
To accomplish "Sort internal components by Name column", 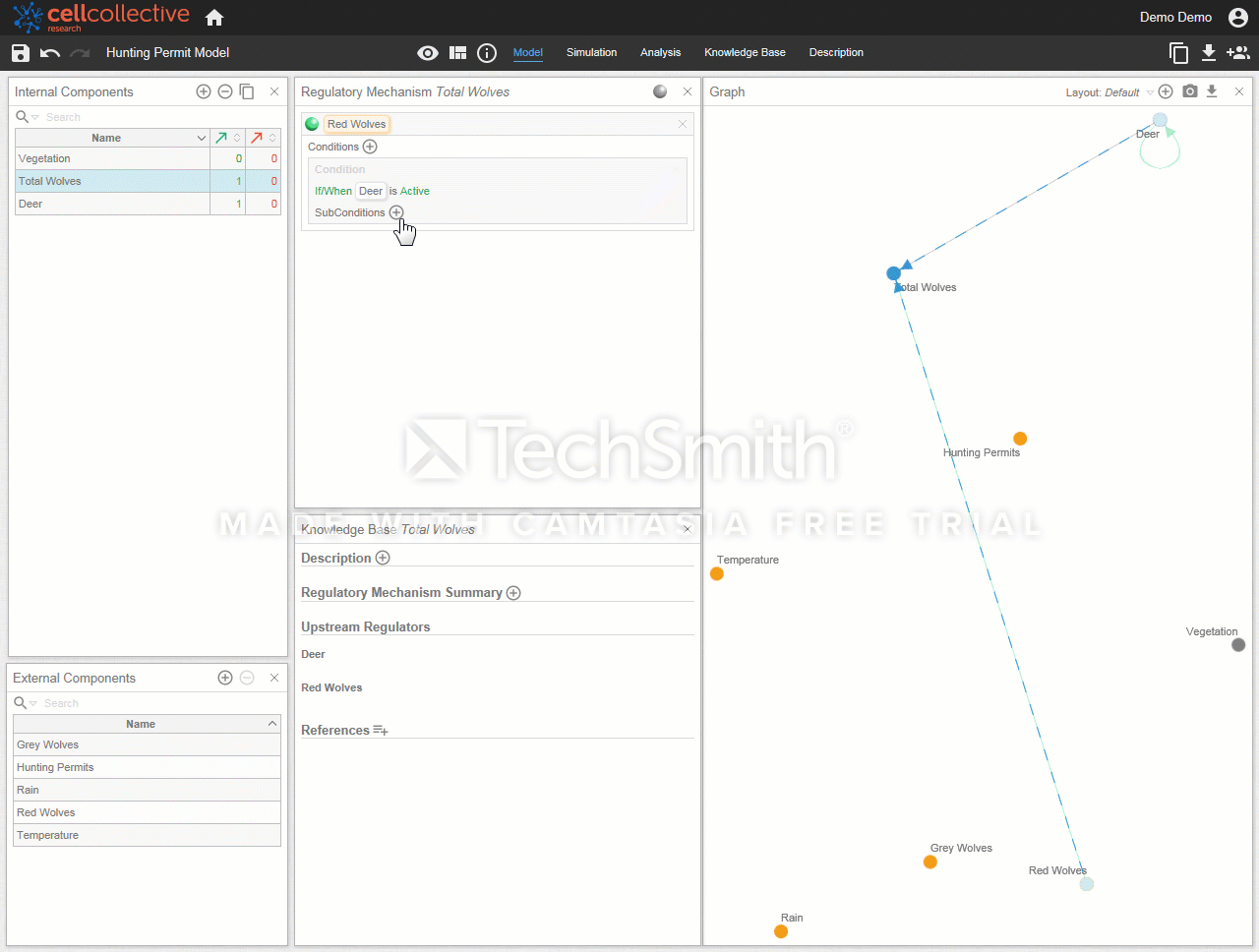I will (112, 138).
